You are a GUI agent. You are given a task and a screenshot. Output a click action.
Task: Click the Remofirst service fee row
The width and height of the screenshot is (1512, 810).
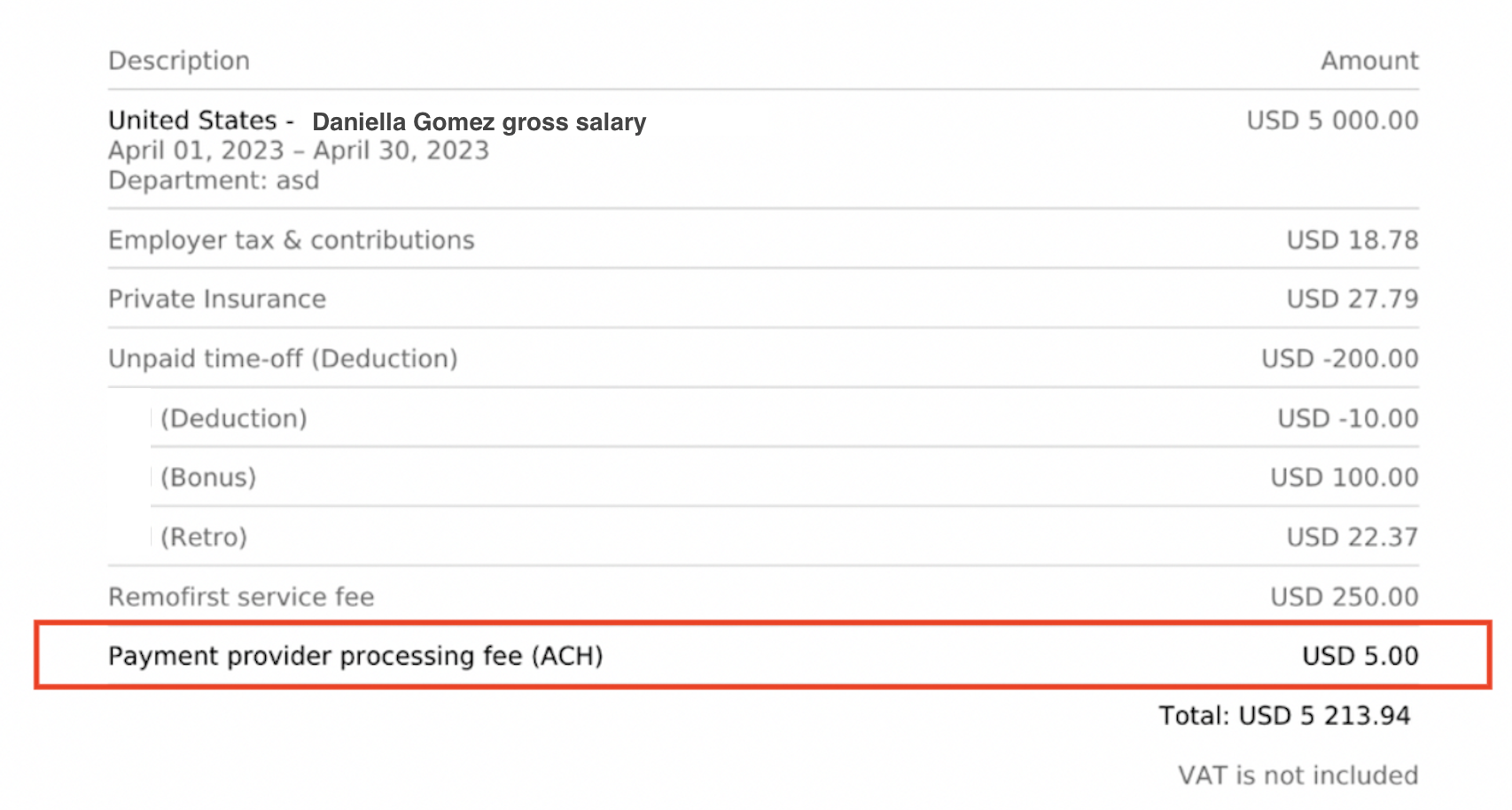click(x=241, y=597)
